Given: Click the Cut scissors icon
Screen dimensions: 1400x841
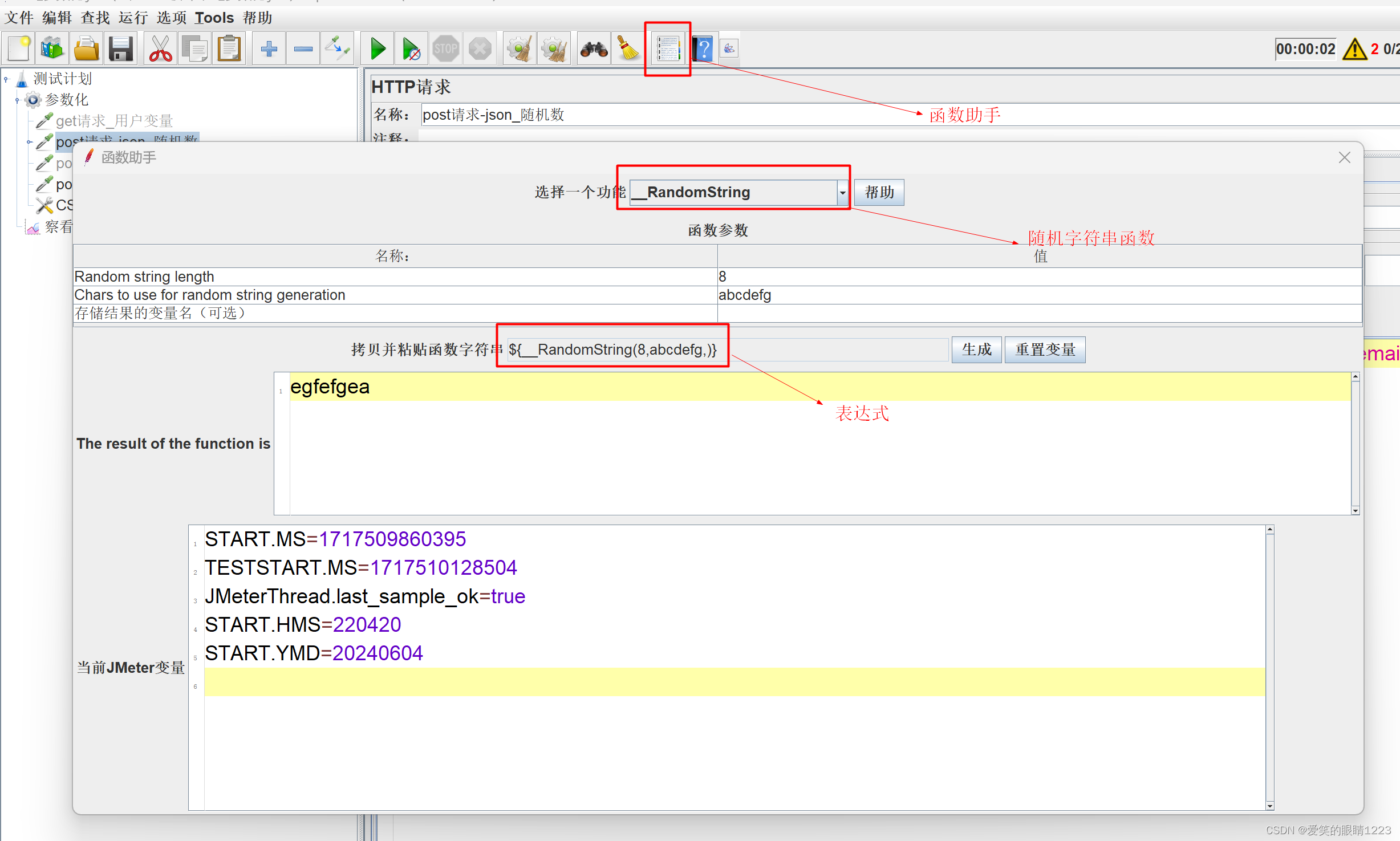Looking at the screenshot, I should pyautogui.click(x=160, y=49).
